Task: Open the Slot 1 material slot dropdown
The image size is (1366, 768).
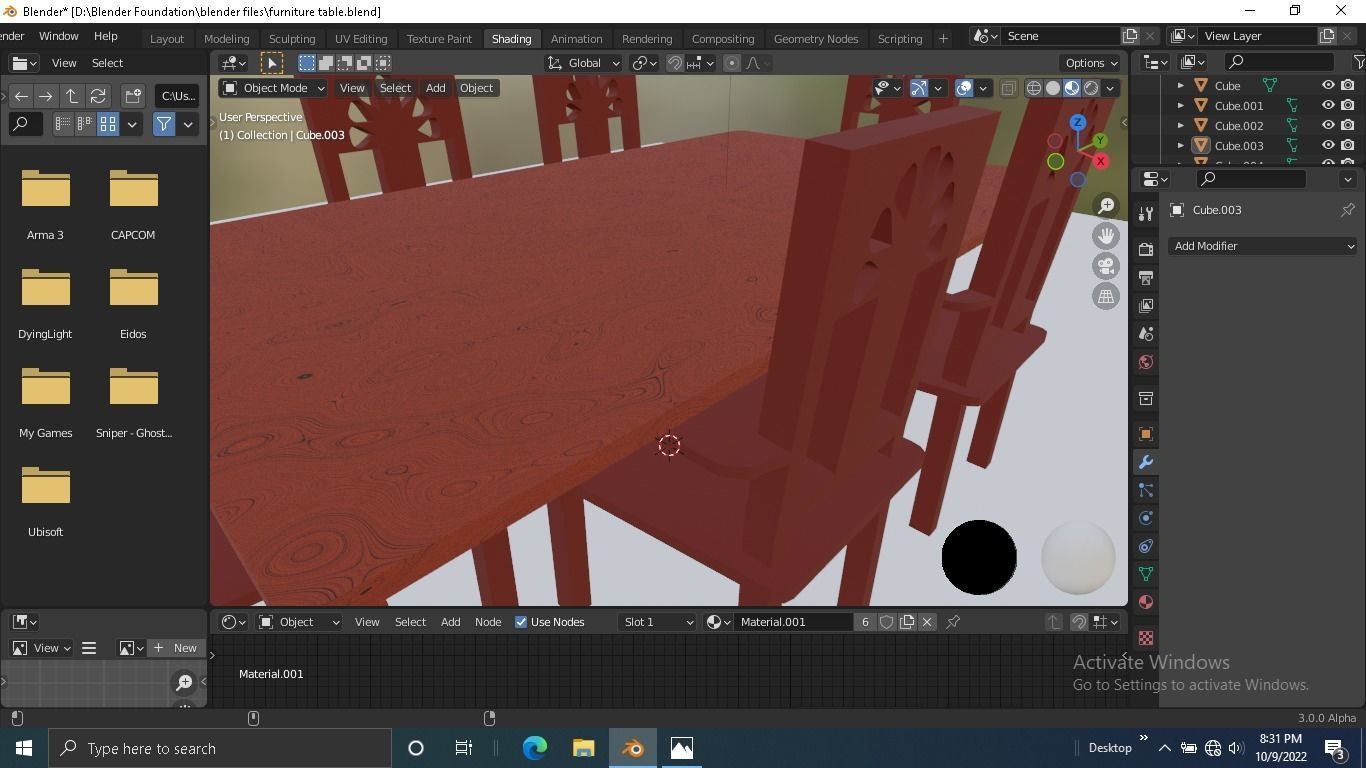Action: pos(657,622)
